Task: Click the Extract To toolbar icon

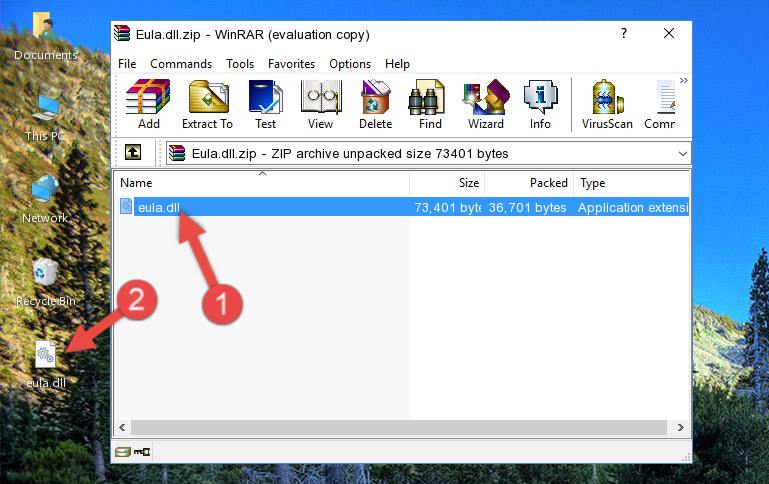Action: pos(208,104)
